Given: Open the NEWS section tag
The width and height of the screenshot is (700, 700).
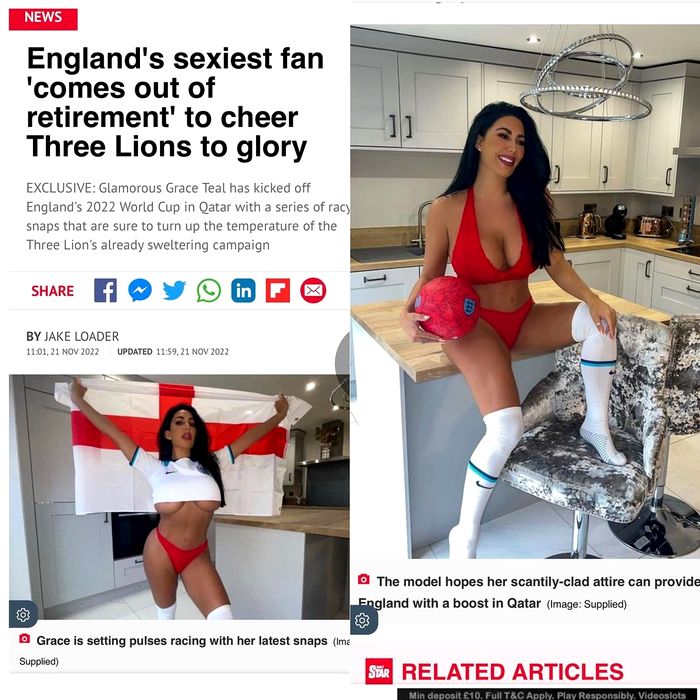Looking at the screenshot, I should click(x=43, y=19).
